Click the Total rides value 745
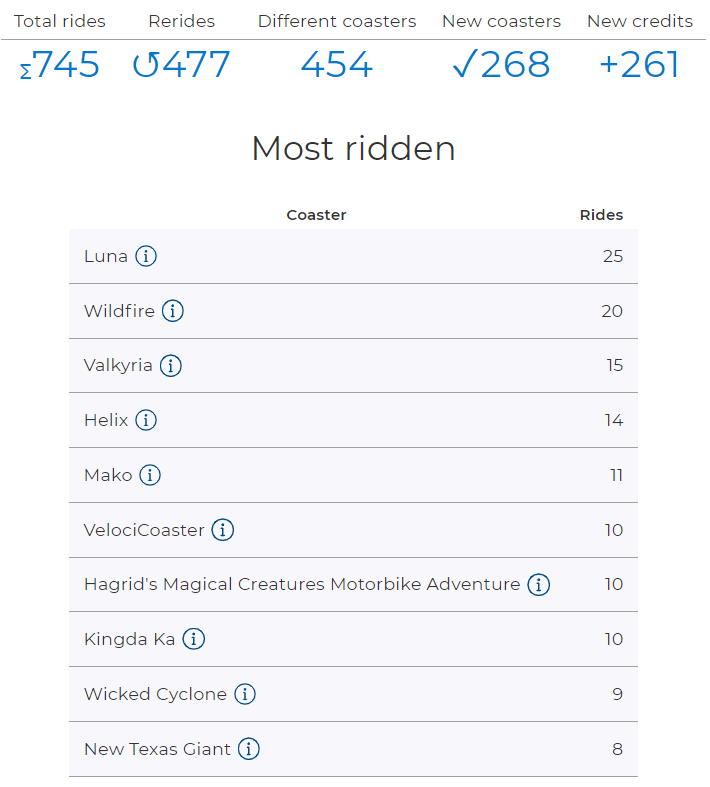Viewport: 710px width, 787px height. [60, 65]
